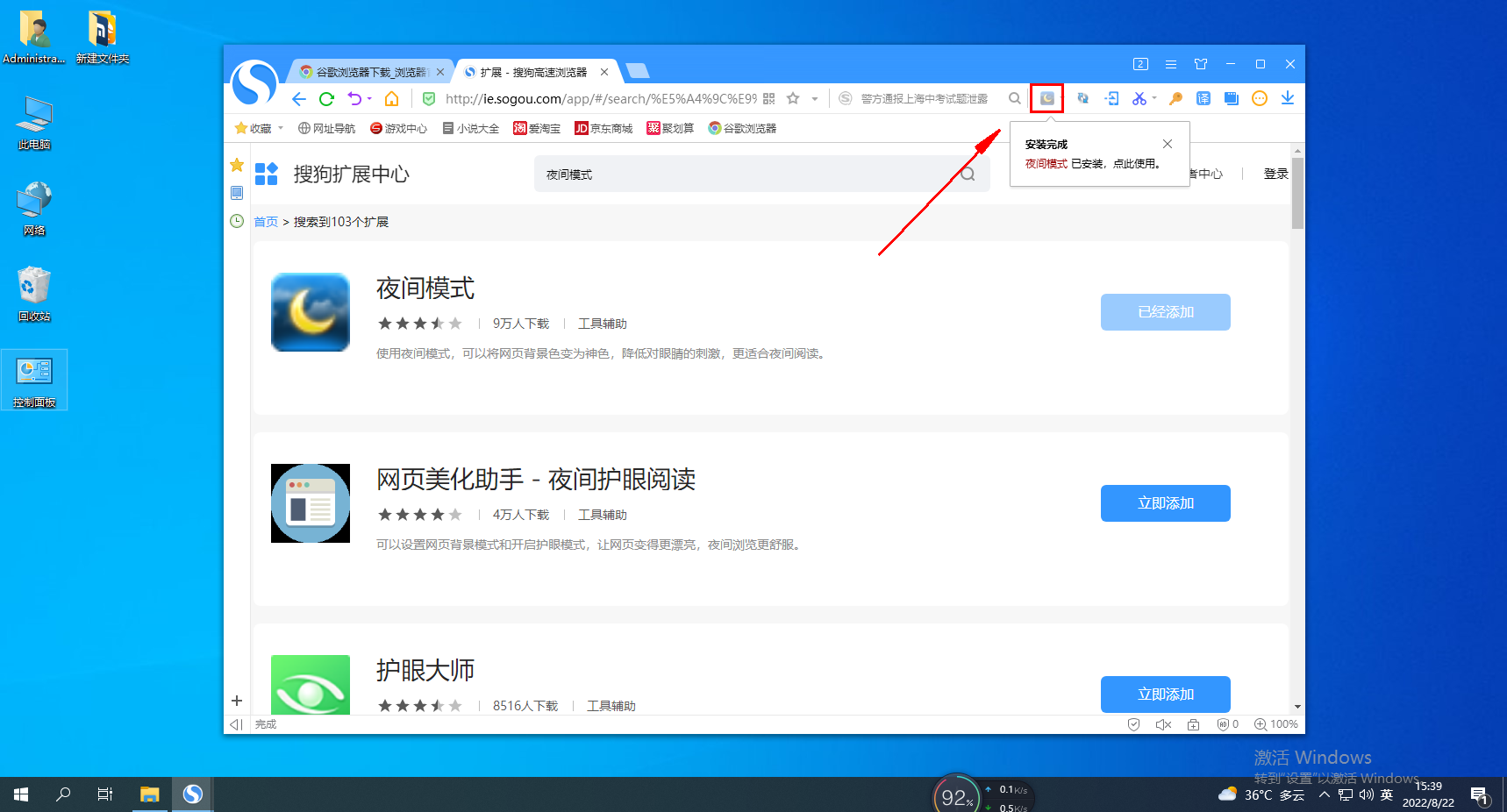Open sidebar reading list icon
This screenshot has width=1507, height=812.
pyautogui.click(x=237, y=193)
